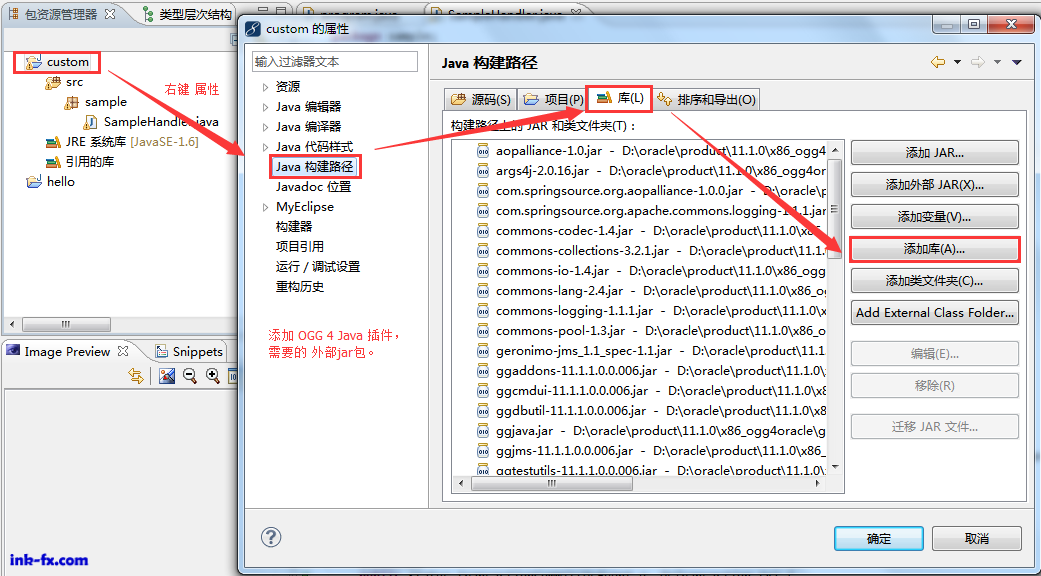Image resolution: width=1041 pixels, height=576 pixels.
Task: Click the help question mark icon
Action: [272, 537]
